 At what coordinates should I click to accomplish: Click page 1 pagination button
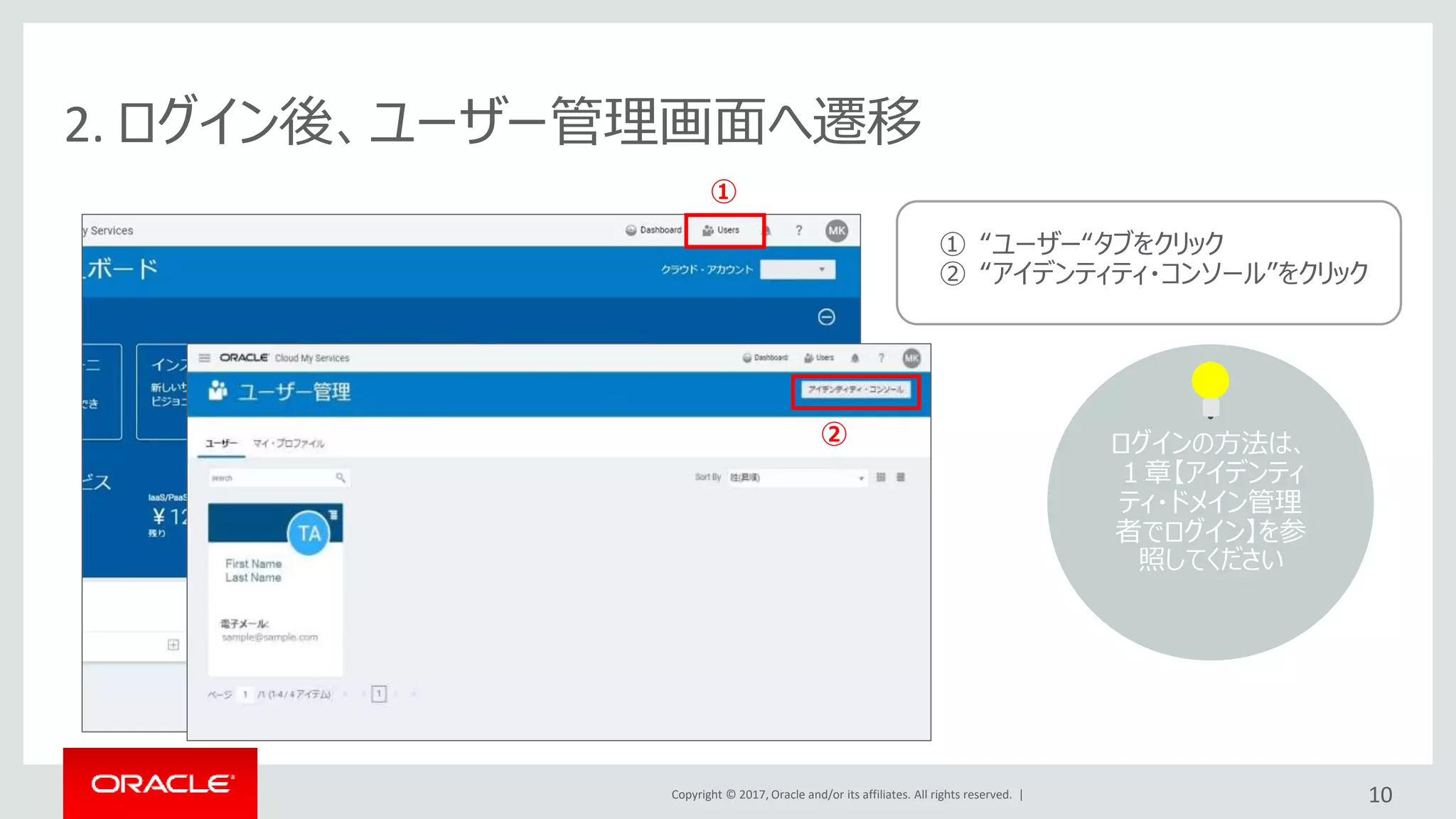point(379,694)
